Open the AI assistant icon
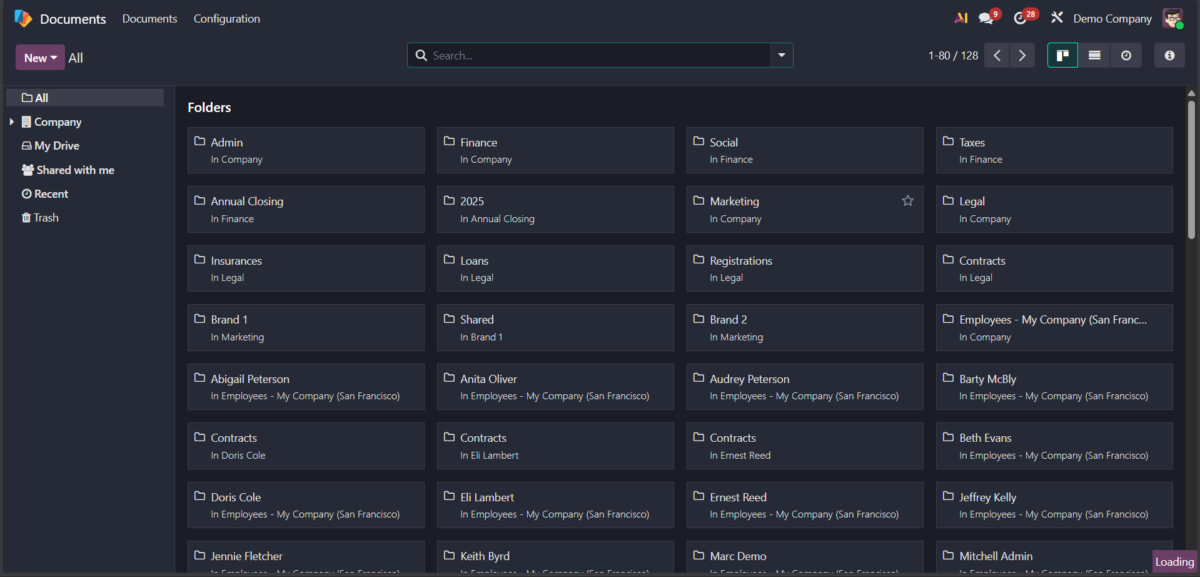Screen dimensions: 1200x577 (x=961, y=18)
